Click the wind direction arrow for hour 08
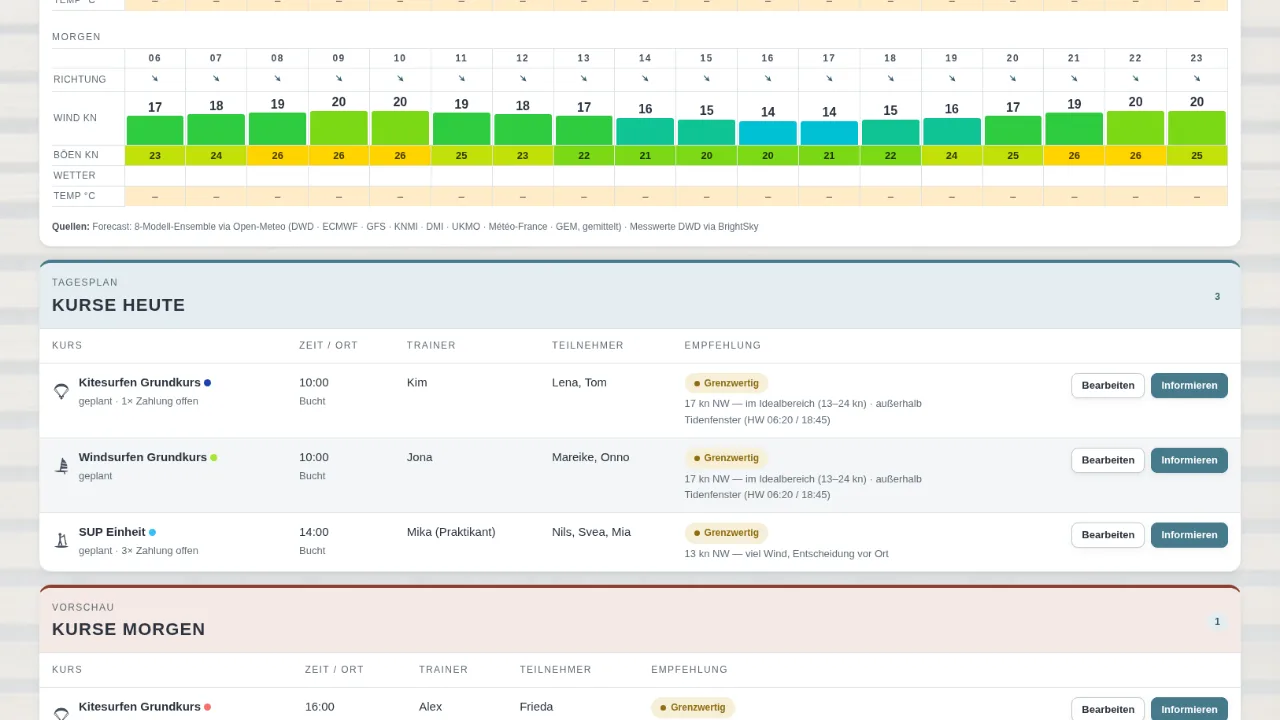The width and height of the screenshot is (1280, 720). (277, 78)
